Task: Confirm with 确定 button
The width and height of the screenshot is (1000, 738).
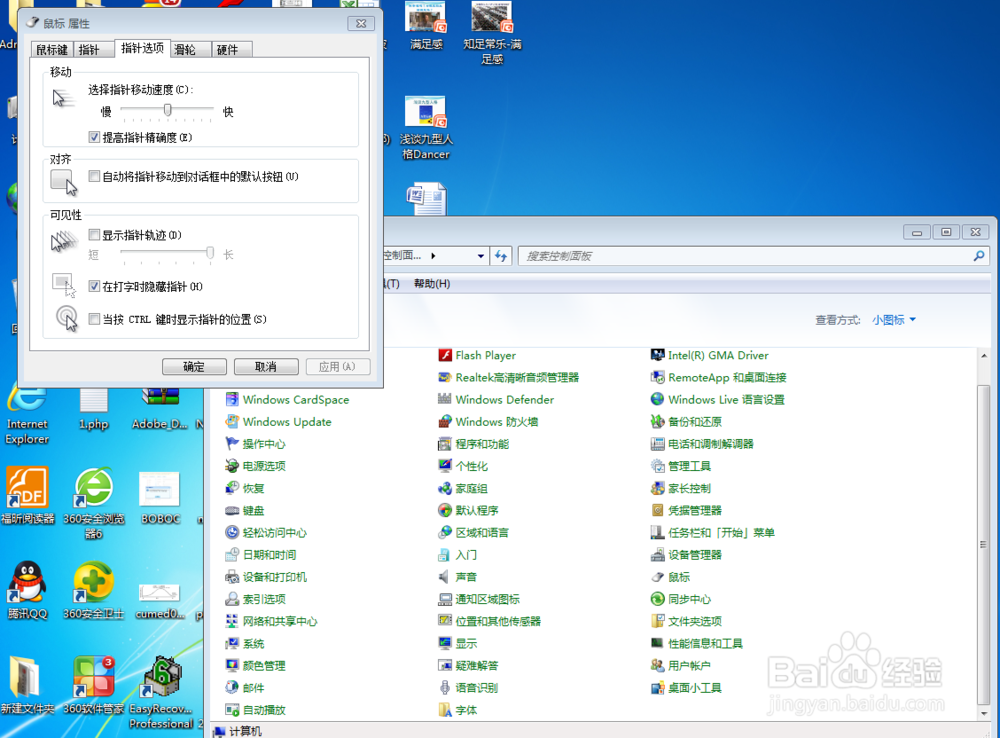Action: (x=194, y=367)
